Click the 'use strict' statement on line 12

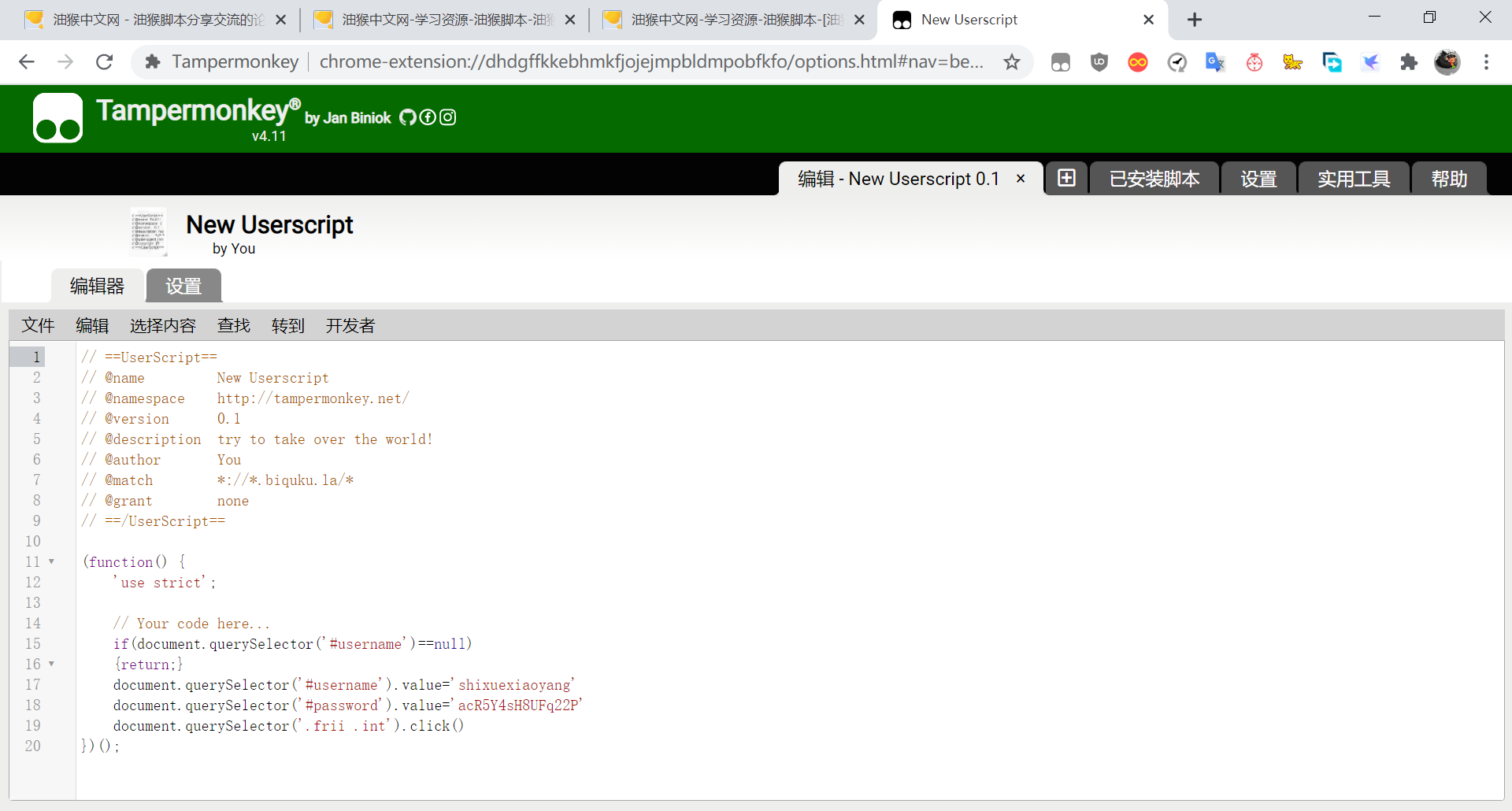(x=165, y=583)
